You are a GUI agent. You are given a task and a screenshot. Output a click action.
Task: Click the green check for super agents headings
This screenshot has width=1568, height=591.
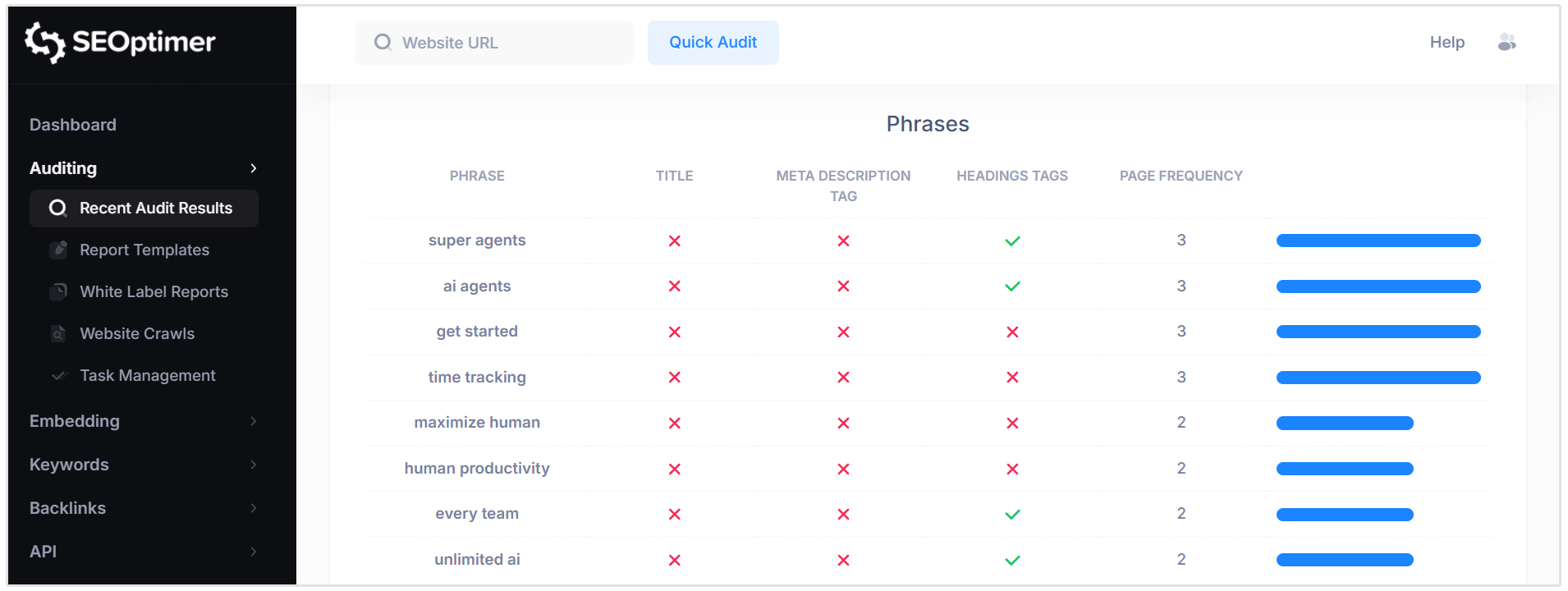pos(1012,241)
